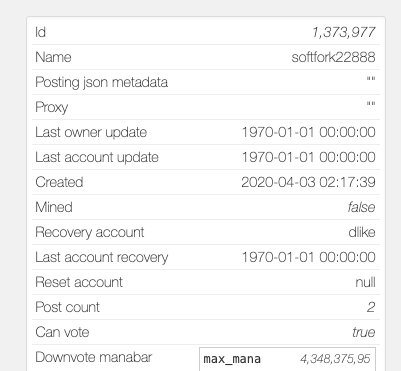Select the max_mana key in manabar box

pyautogui.click(x=232, y=359)
